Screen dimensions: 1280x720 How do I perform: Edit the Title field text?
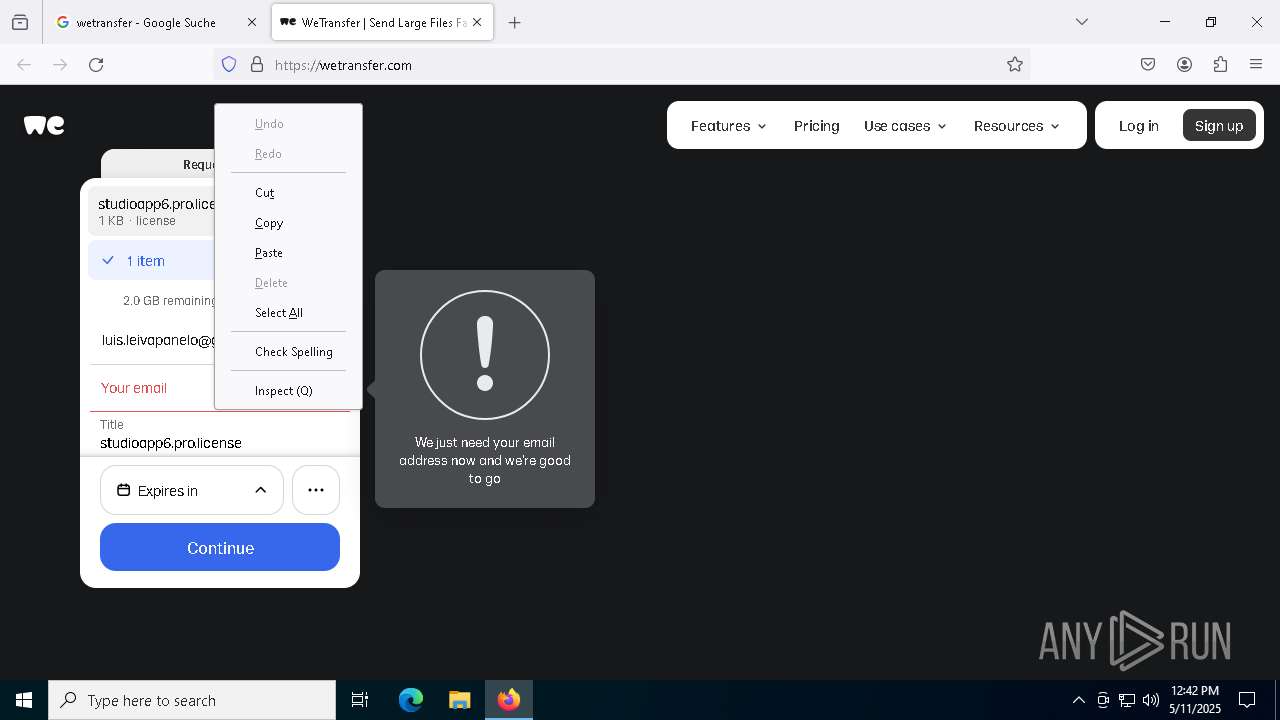tap(220, 443)
